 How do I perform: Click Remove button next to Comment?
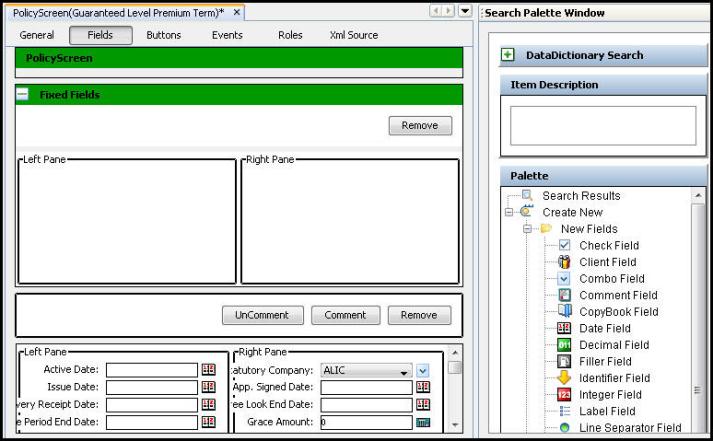[419, 315]
